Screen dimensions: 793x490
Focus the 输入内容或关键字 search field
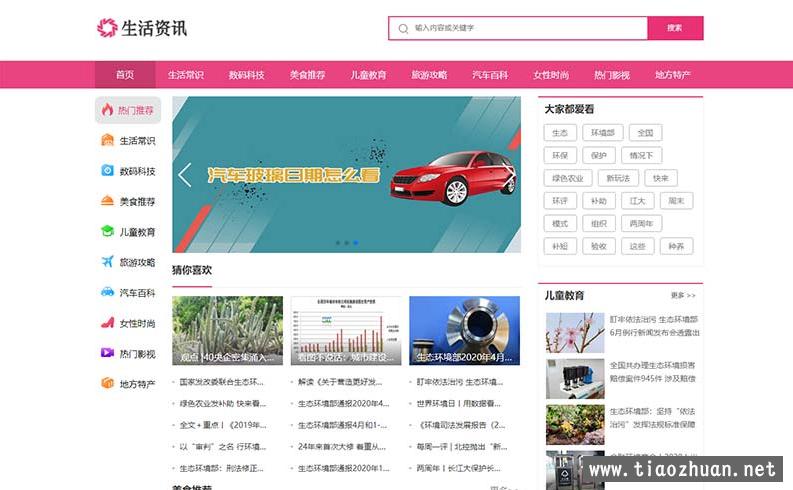518,28
